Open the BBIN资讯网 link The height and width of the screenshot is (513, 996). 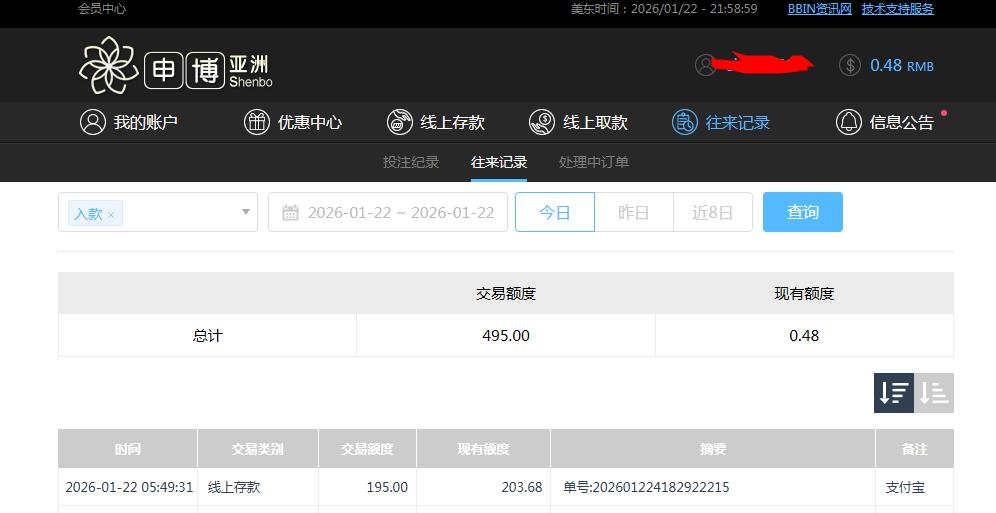(819, 9)
